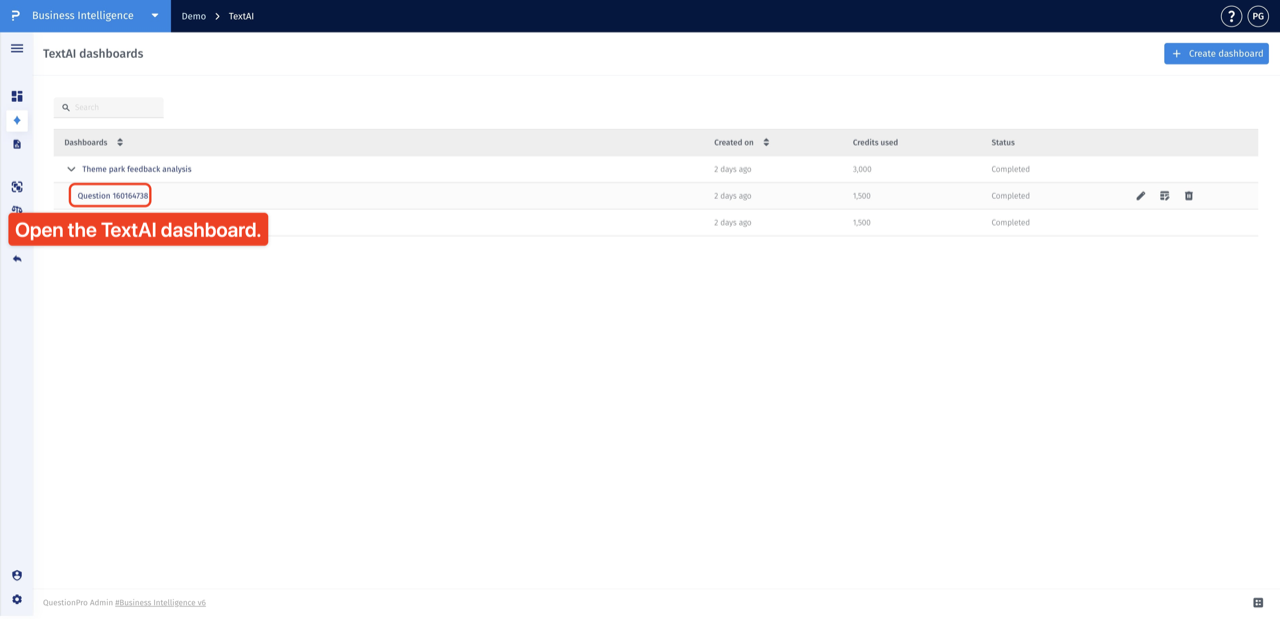Sort by the Dashboards column arrows
The image size is (1280, 619).
click(120, 143)
